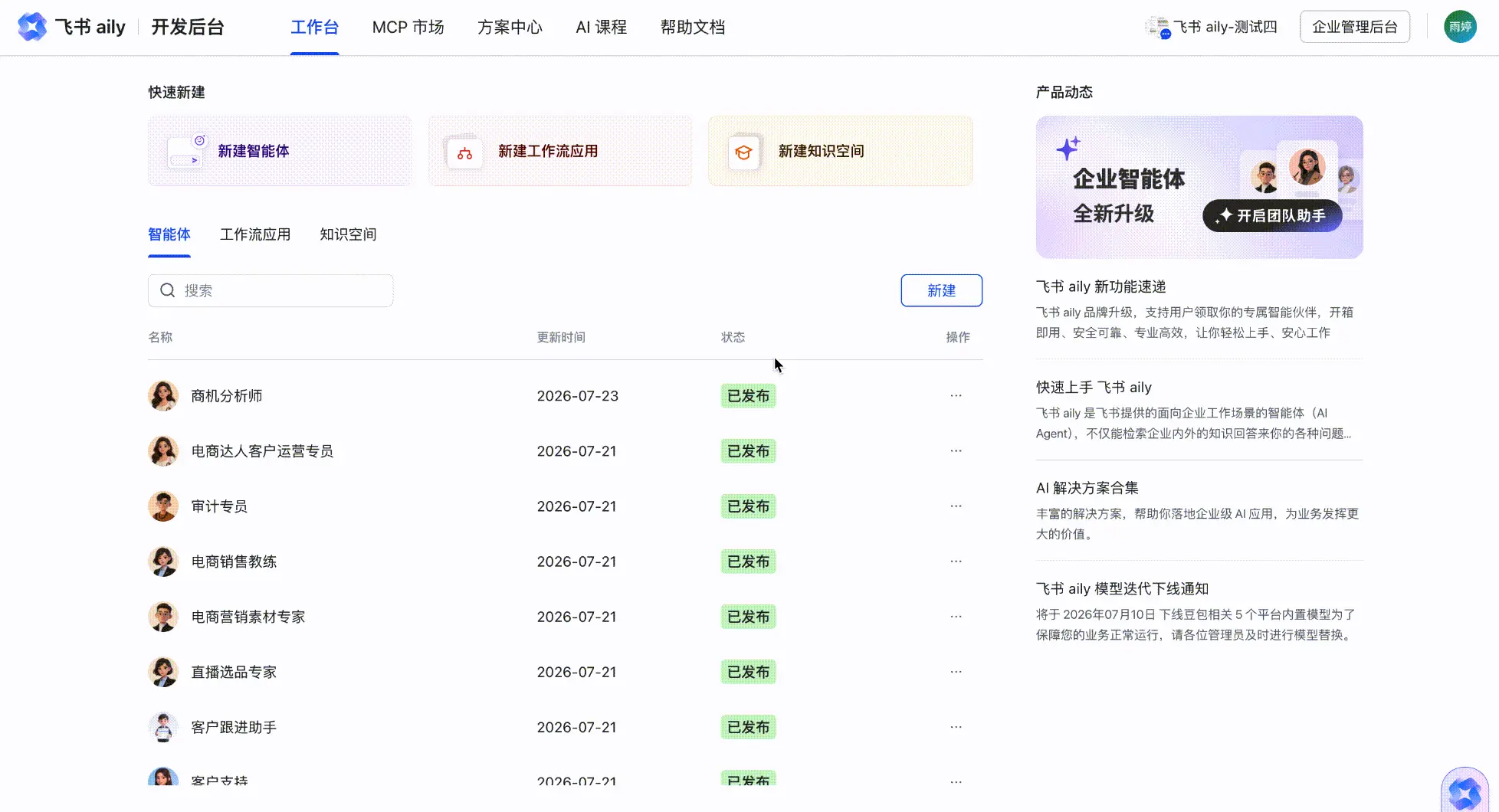The height and width of the screenshot is (812, 1499).
Task: Click the 开启团队助手 banner button
Action: [1272, 215]
